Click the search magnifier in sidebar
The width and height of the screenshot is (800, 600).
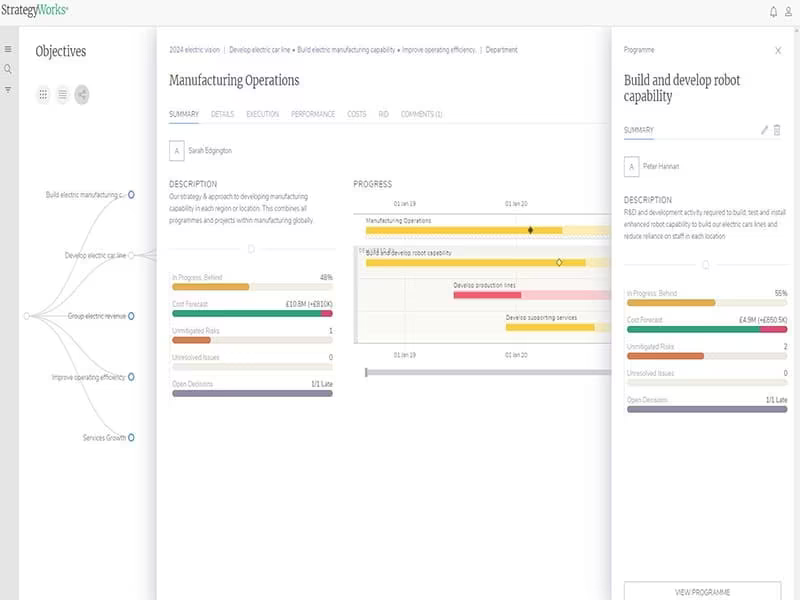[x=8, y=69]
